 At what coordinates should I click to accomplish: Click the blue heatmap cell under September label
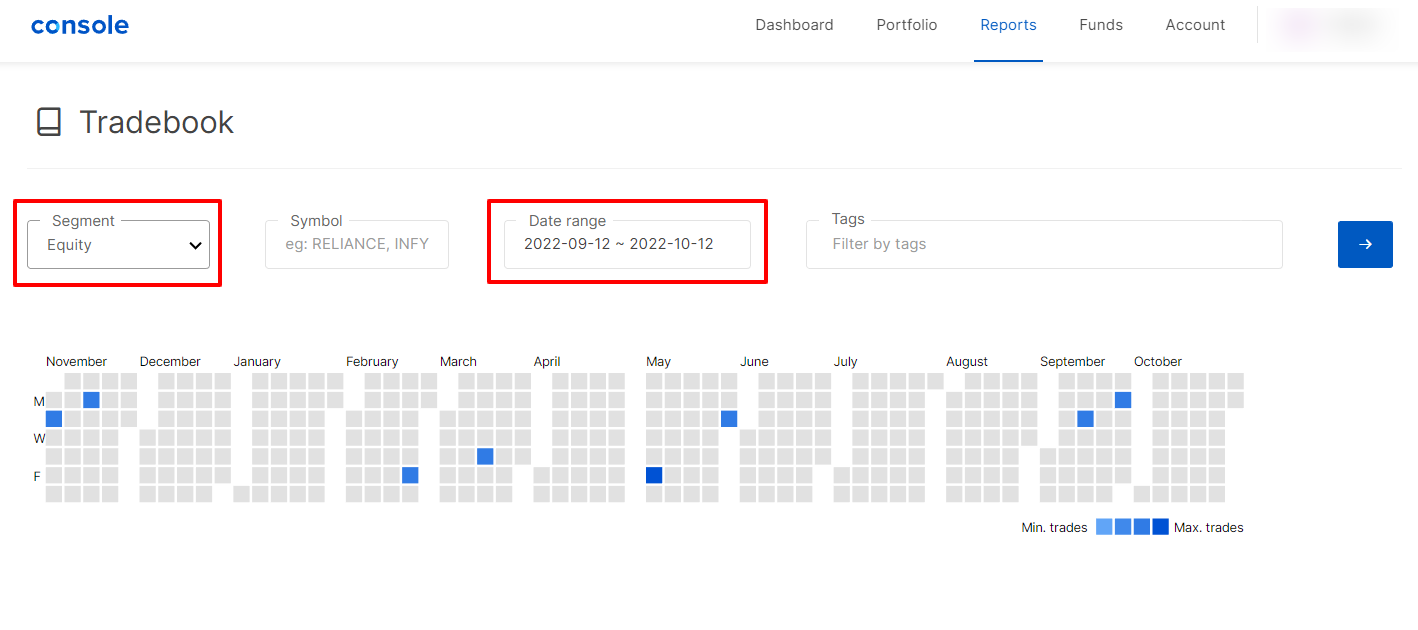pos(1085,419)
